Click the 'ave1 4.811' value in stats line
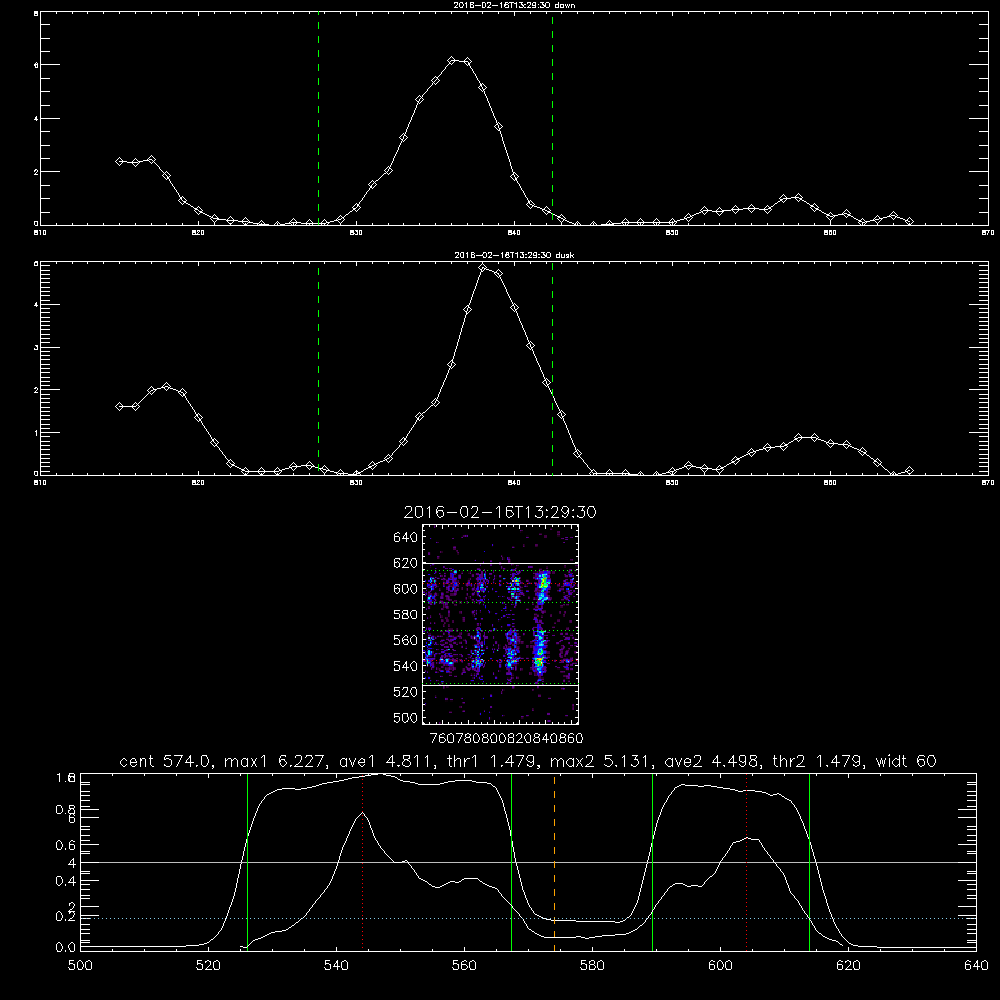The height and width of the screenshot is (1000, 1000). click(x=384, y=761)
